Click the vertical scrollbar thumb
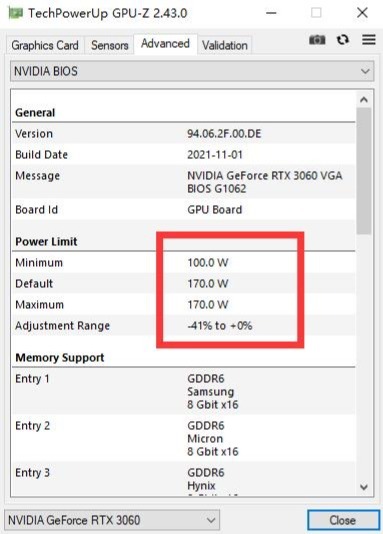Screen dimensions: 383x534 [364, 171]
